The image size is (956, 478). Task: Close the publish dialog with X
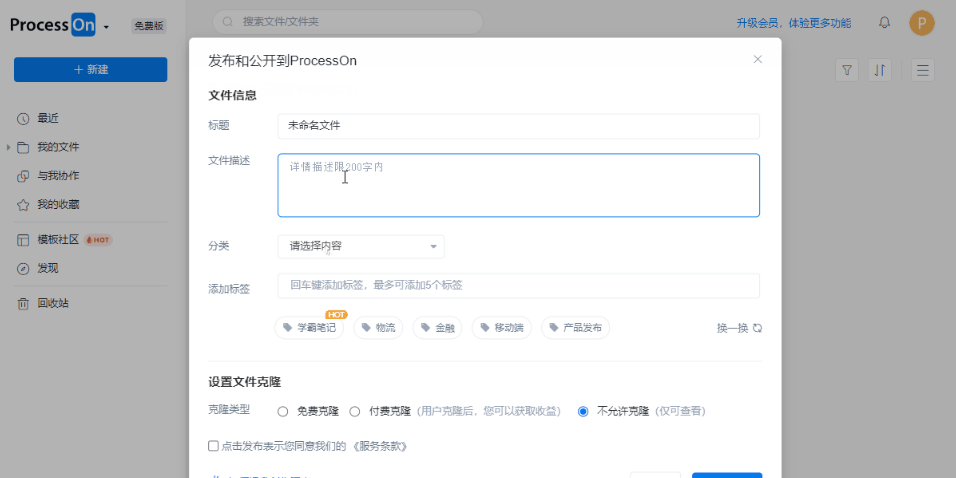(757, 59)
